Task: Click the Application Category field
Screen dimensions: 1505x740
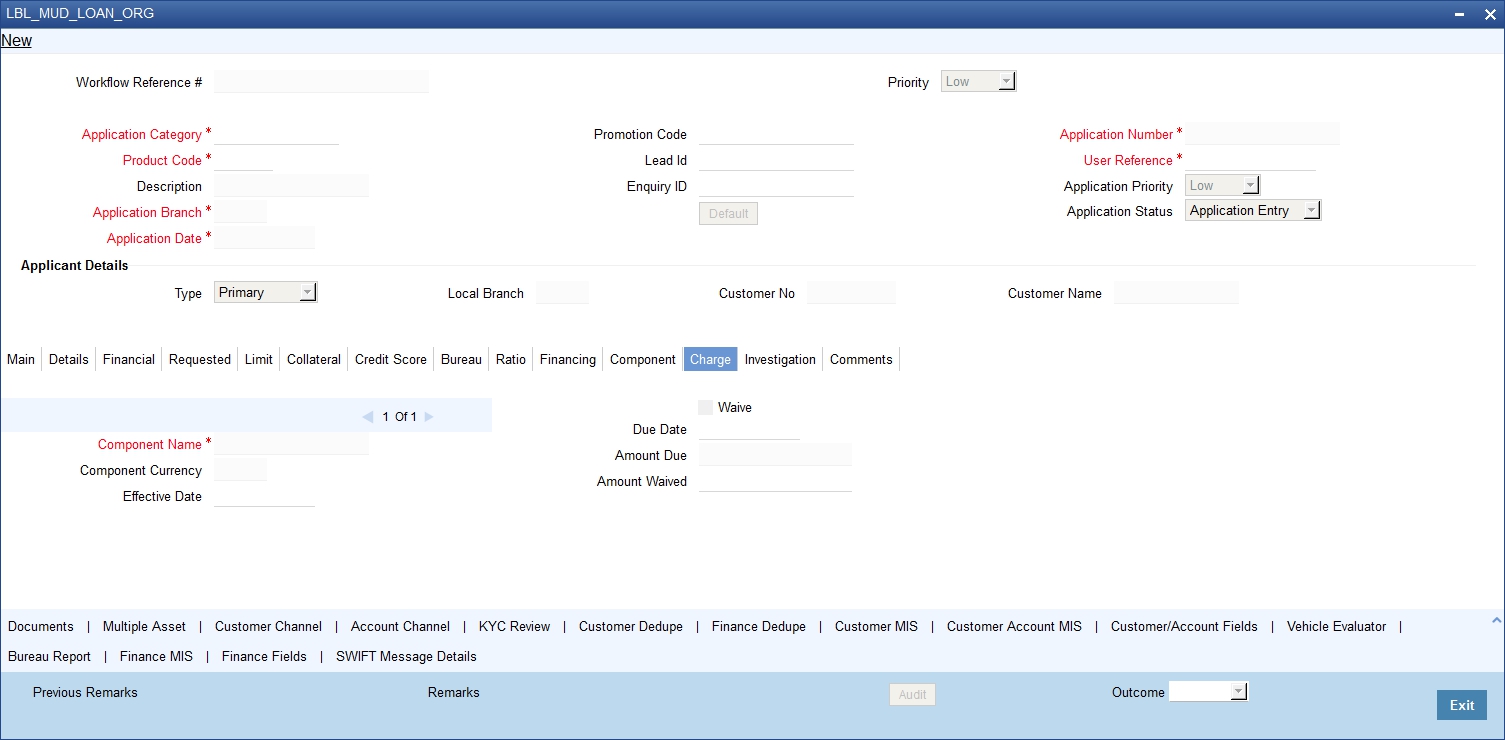Action: coord(276,134)
